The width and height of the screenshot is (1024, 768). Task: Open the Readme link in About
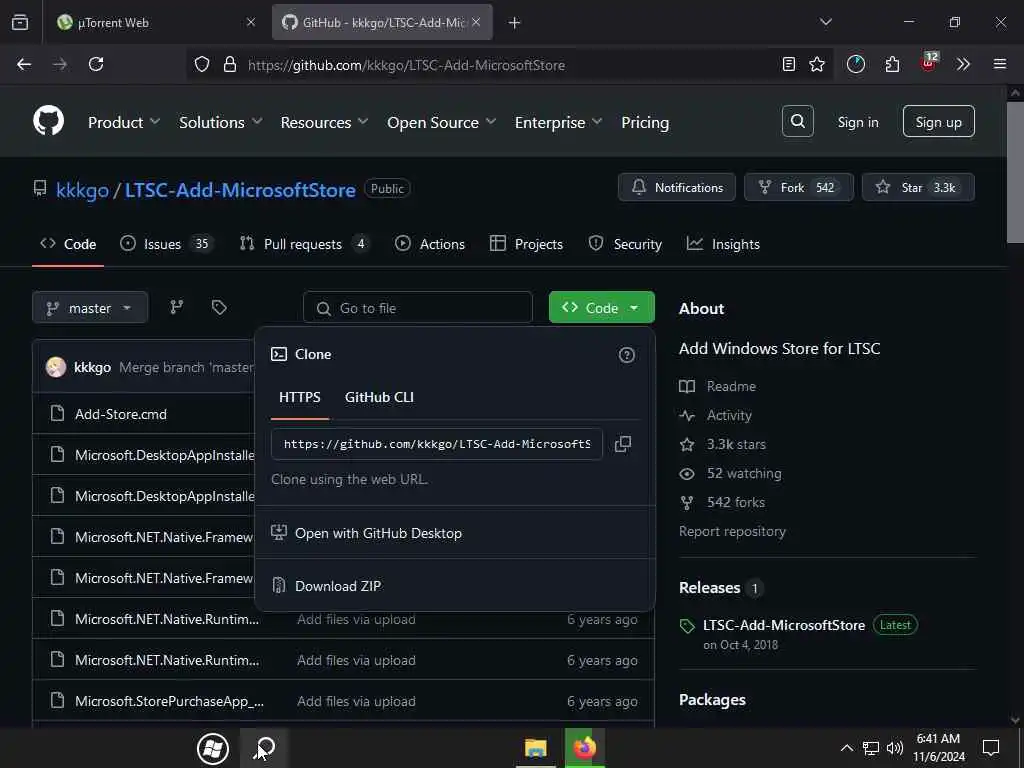pyautogui.click(x=731, y=386)
